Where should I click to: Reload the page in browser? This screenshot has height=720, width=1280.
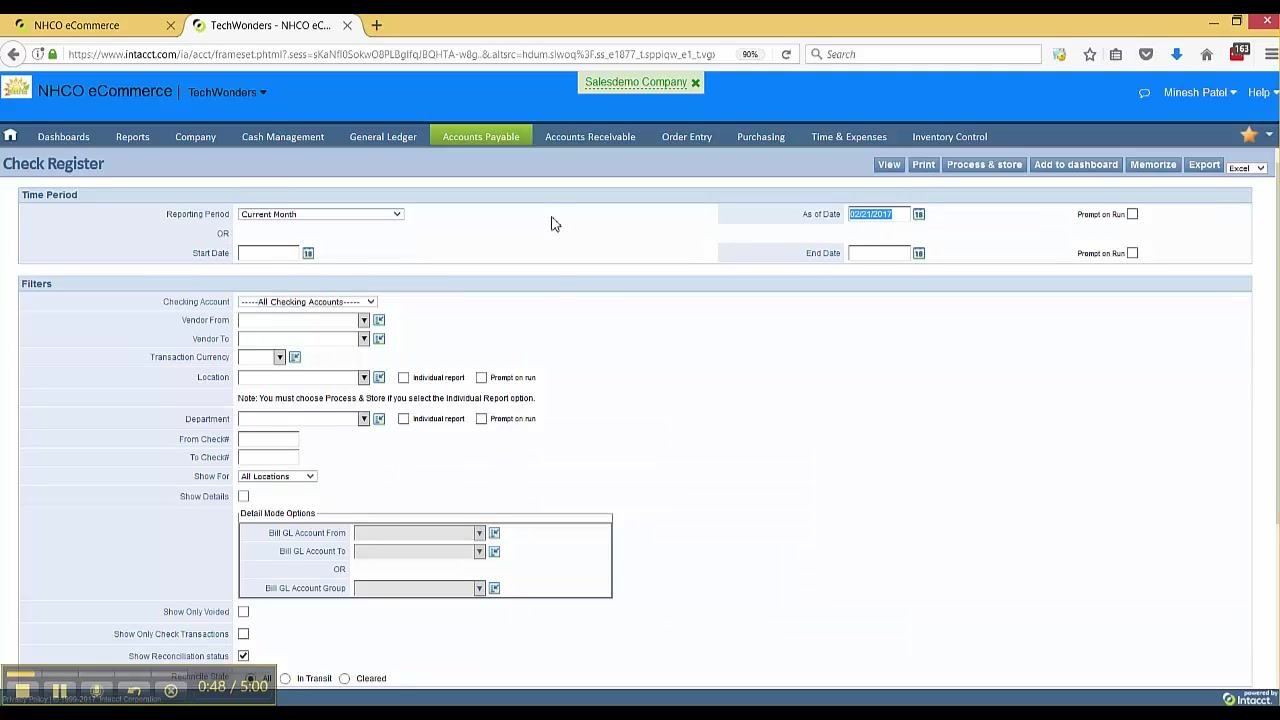click(786, 54)
